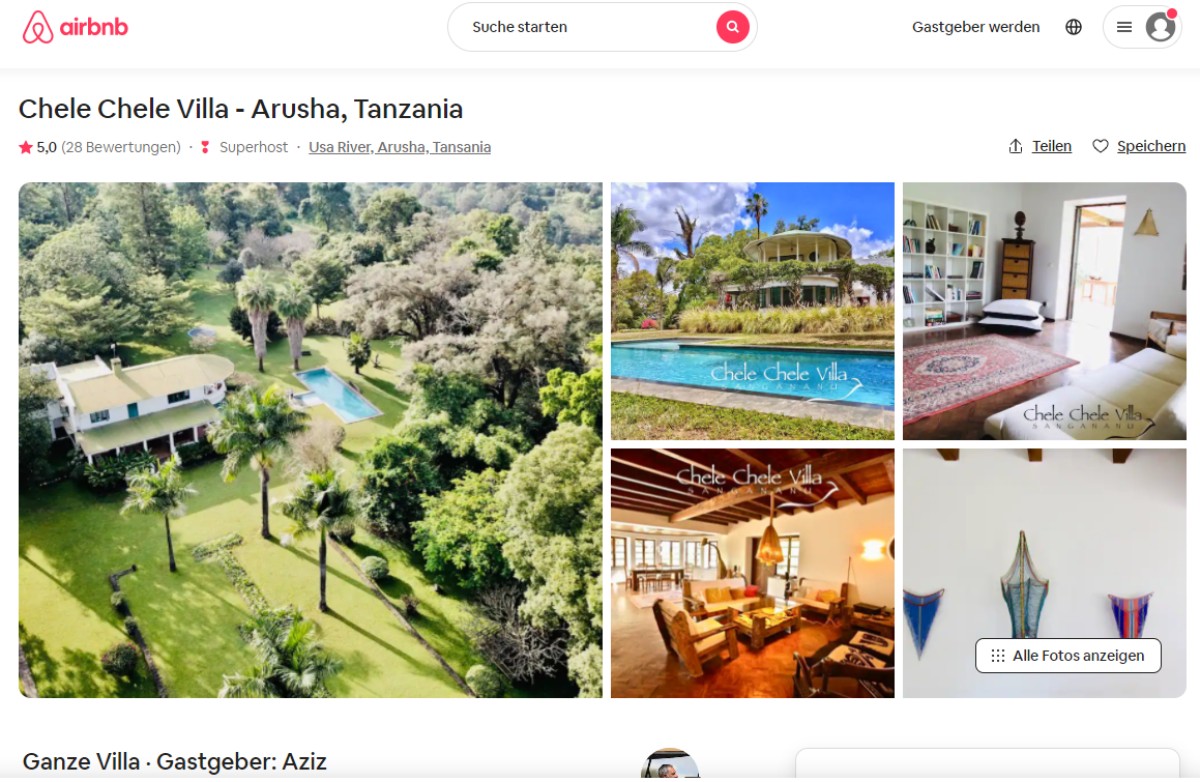
Task: Open Usa River, Arusha, Tansania location link
Action: (x=400, y=147)
